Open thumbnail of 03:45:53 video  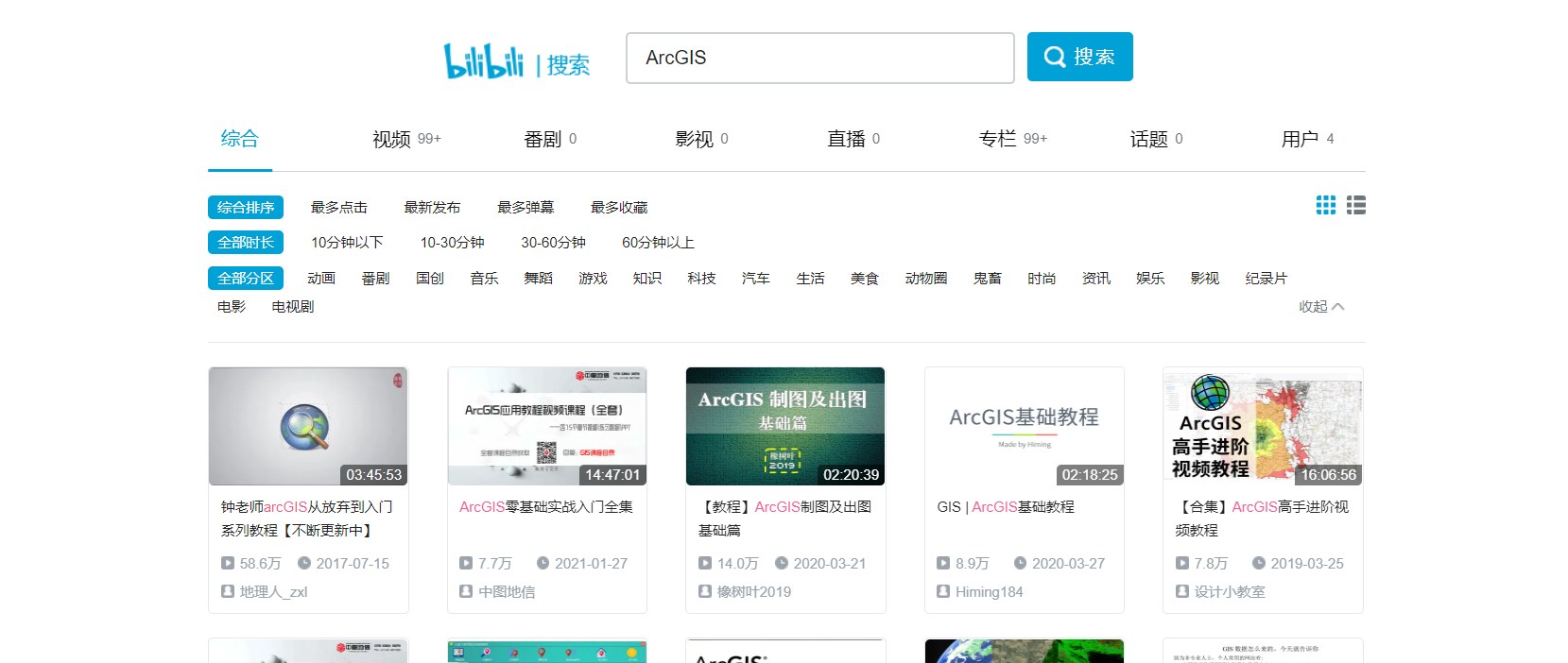pyautogui.click(x=308, y=426)
